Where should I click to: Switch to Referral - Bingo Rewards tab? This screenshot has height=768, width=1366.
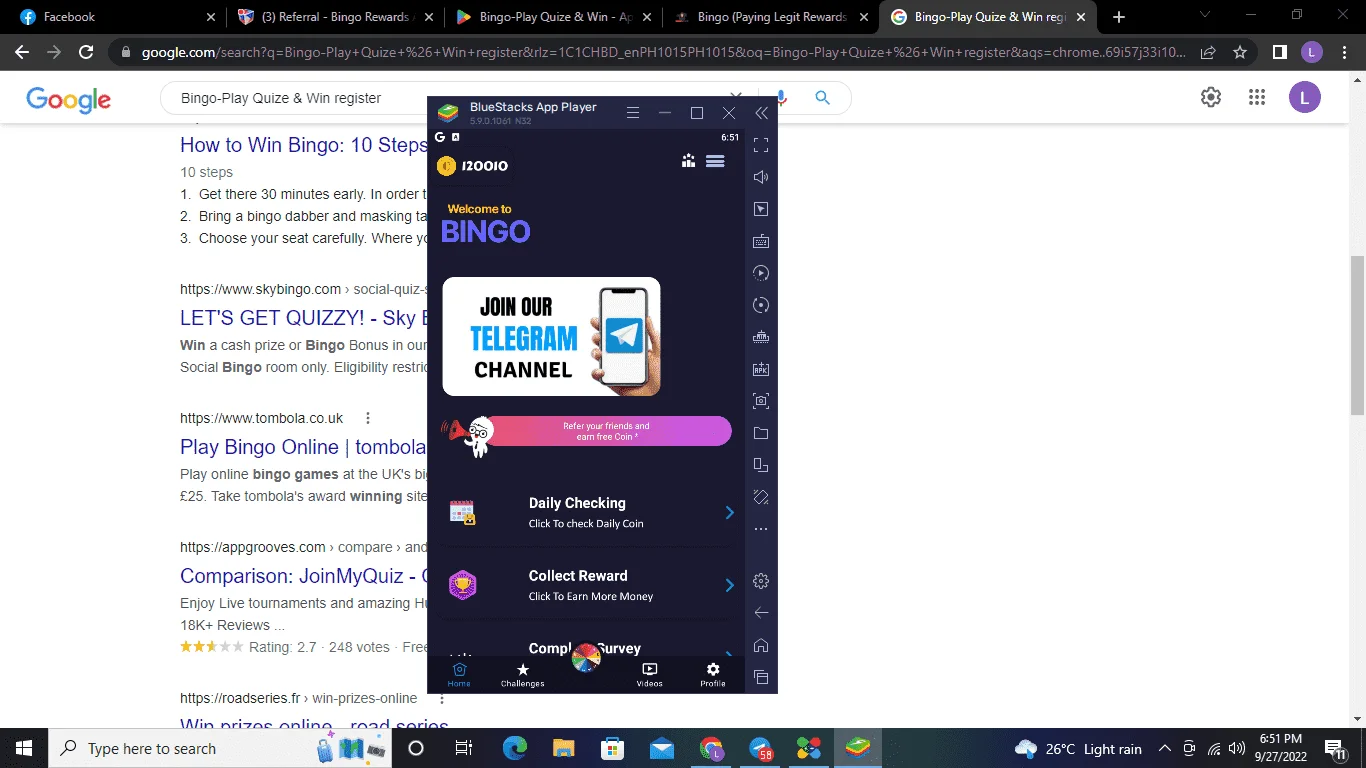point(335,17)
